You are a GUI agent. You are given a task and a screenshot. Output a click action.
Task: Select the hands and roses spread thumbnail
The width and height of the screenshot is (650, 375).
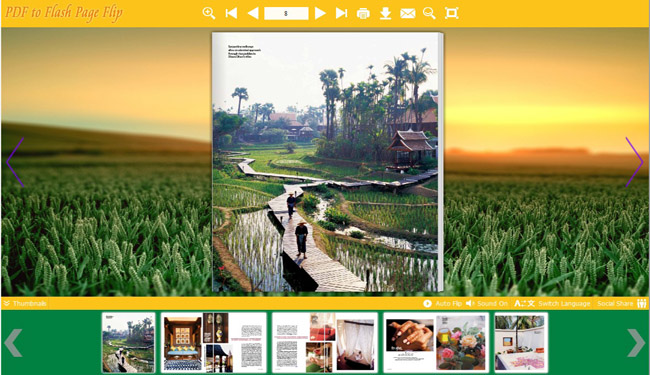pyautogui.click(x=436, y=343)
